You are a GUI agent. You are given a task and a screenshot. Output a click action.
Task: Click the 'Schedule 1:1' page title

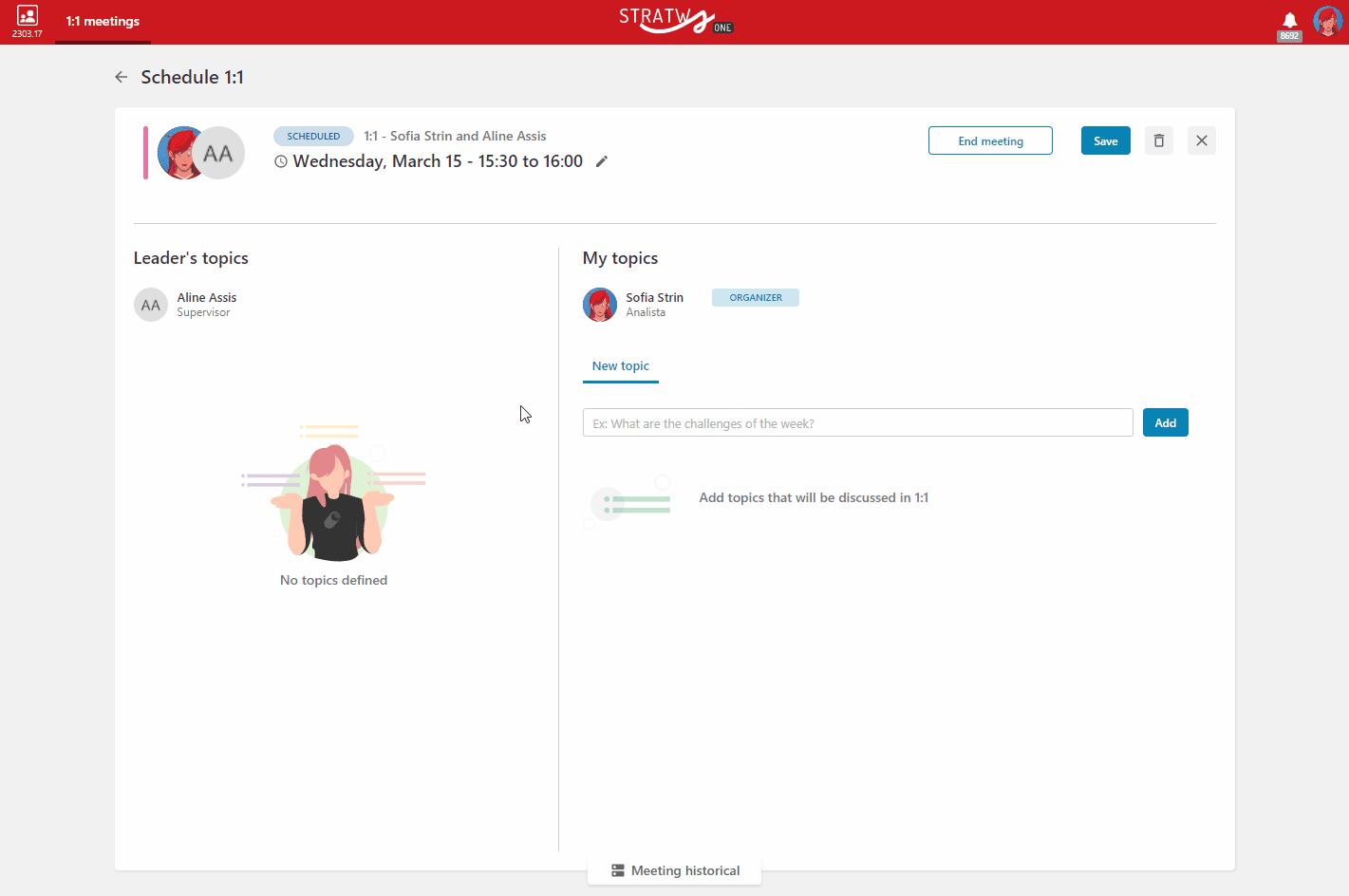tap(193, 77)
